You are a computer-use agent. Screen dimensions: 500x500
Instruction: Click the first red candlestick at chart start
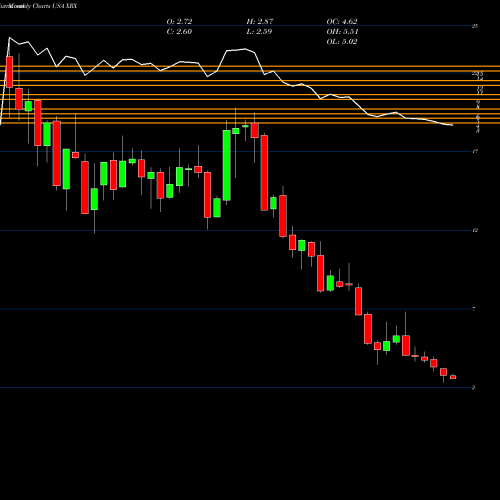pyautogui.click(x=9, y=72)
